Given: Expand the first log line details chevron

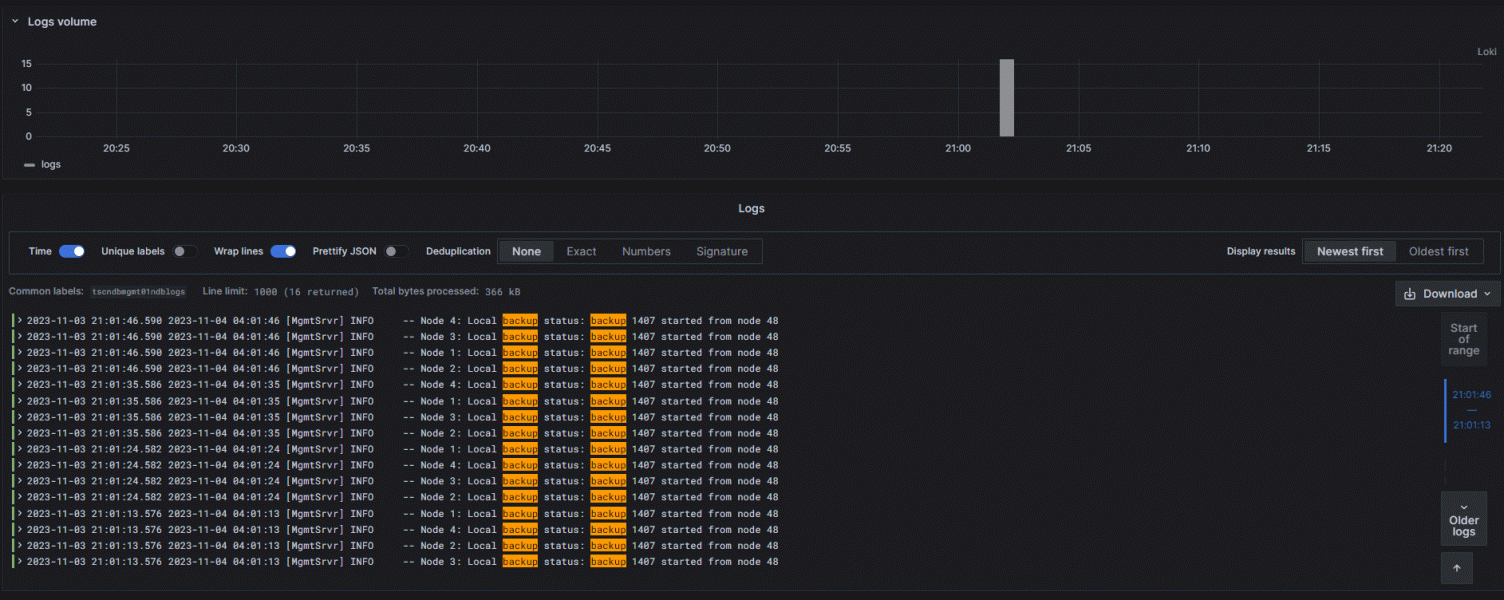Looking at the screenshot, I should pos(18,320).
